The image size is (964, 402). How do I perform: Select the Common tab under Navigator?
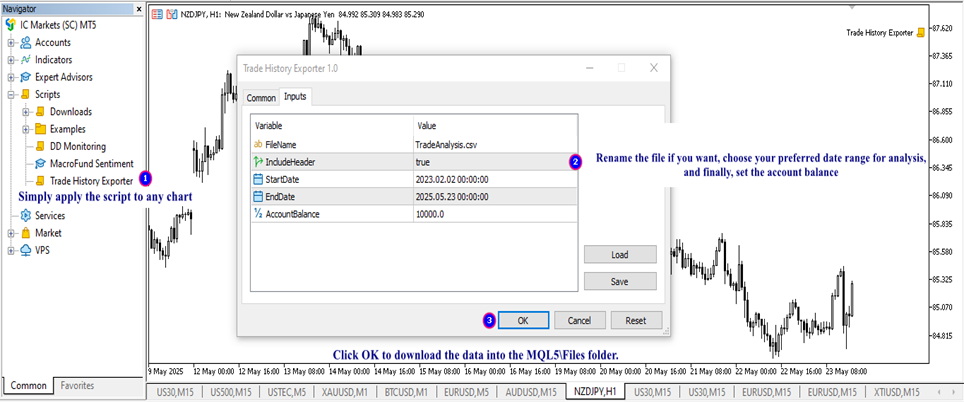click(x=28, y=385)
